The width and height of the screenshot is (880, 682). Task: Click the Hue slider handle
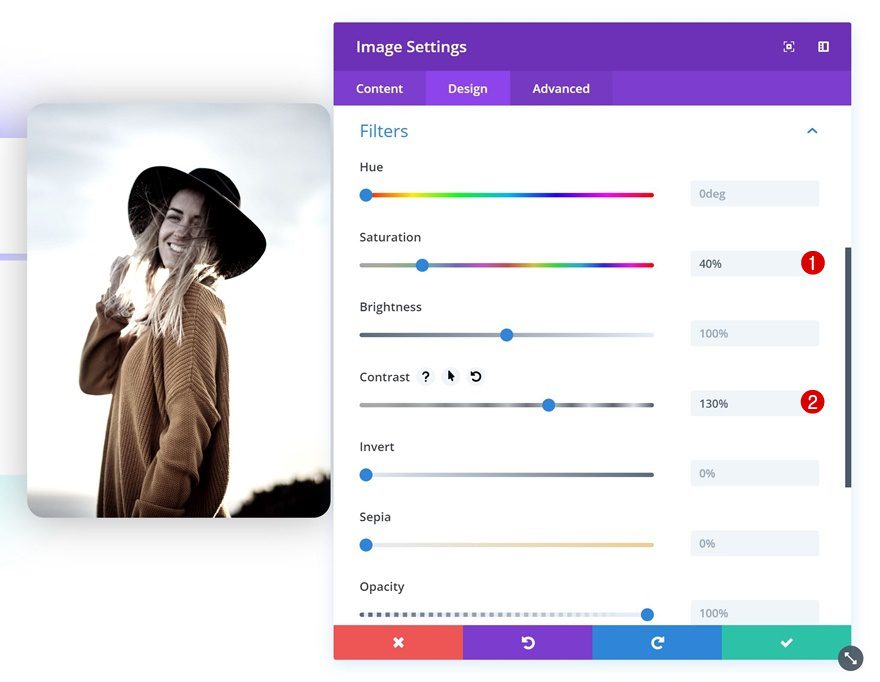366,195
